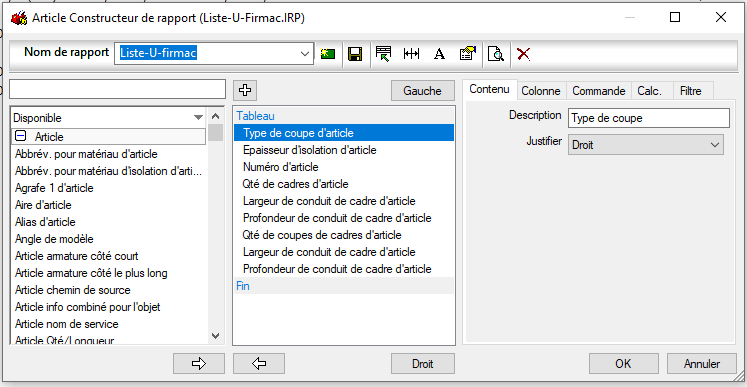Delete the report using red X icon
Image resolution: width=747 pixels, height=387 pixels.
tap(524, 54)
